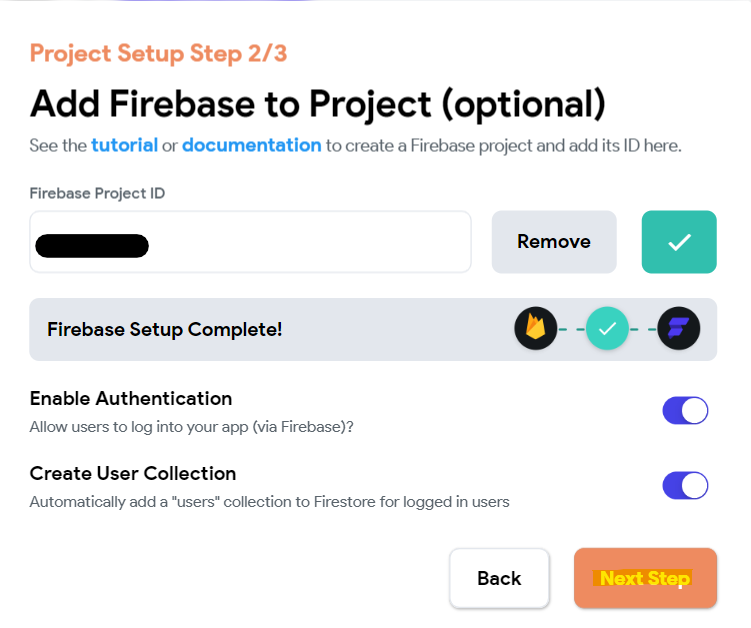Screen dimensions: 751x628
Task: Click the "users" collection description text
Action: click(269, 502)
